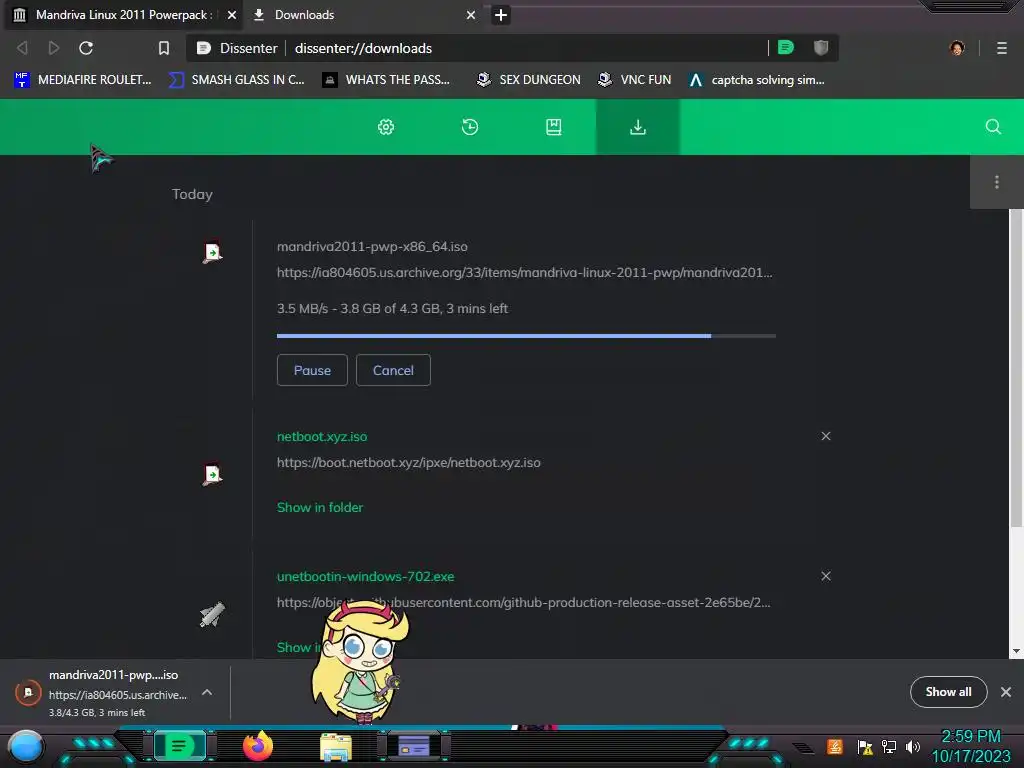The image size is (1024, 768).
Task: Click the unetbootin exe file icon
Action: coord(212,615)
